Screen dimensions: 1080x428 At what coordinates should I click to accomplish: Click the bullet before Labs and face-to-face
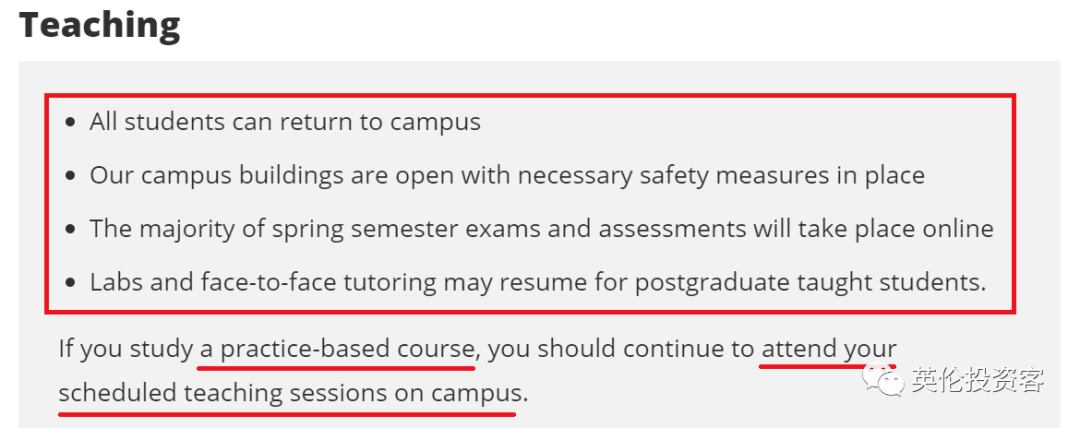click(70, 284)
